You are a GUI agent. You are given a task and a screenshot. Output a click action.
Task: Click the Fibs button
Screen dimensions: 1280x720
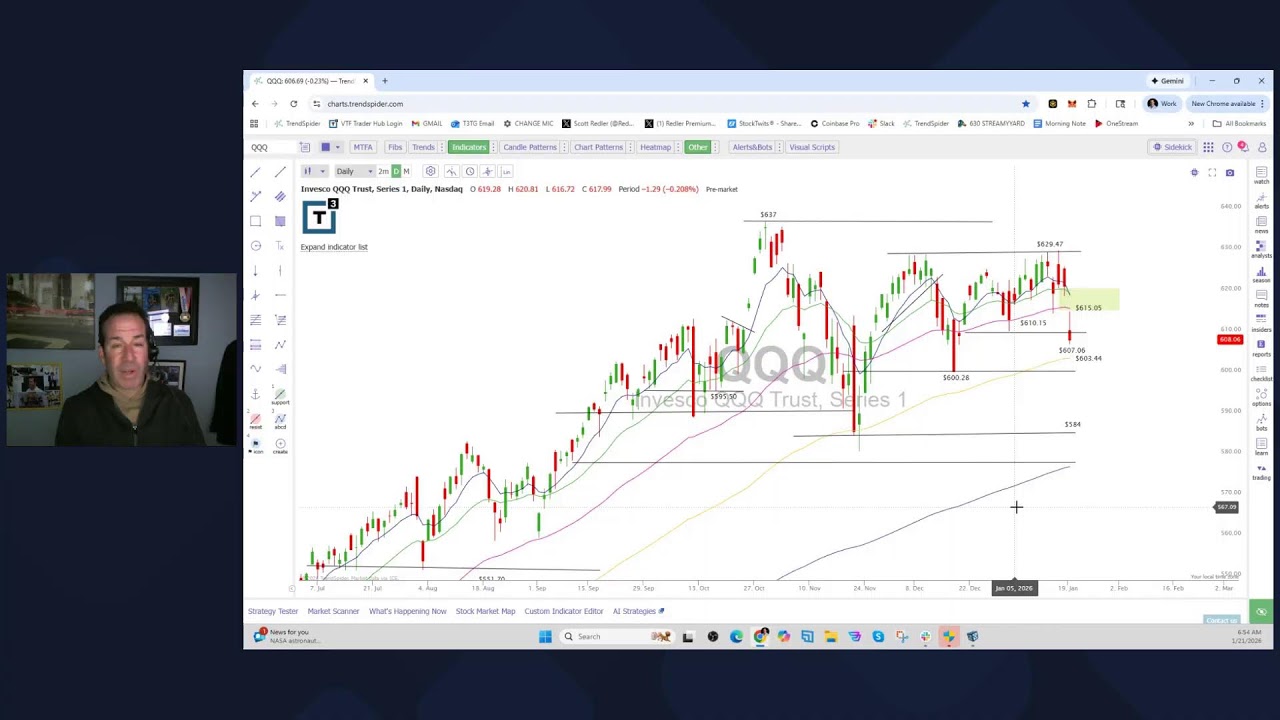pyautogui.click(x=394, y=147)
